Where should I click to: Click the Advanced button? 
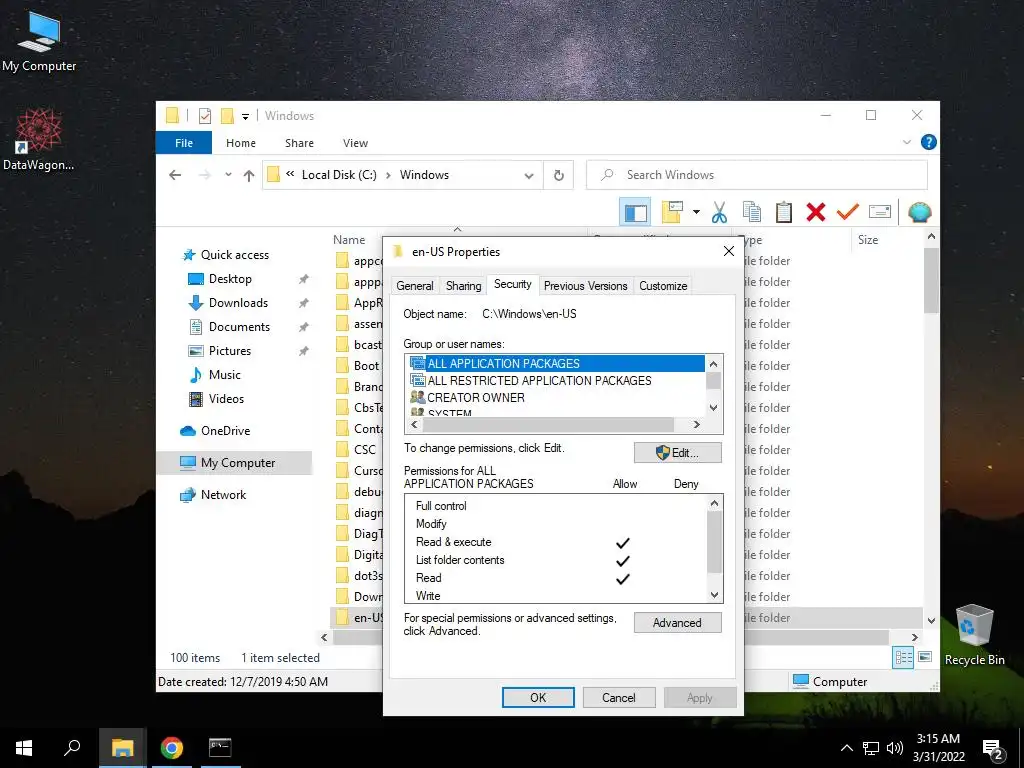pos(677,623)
